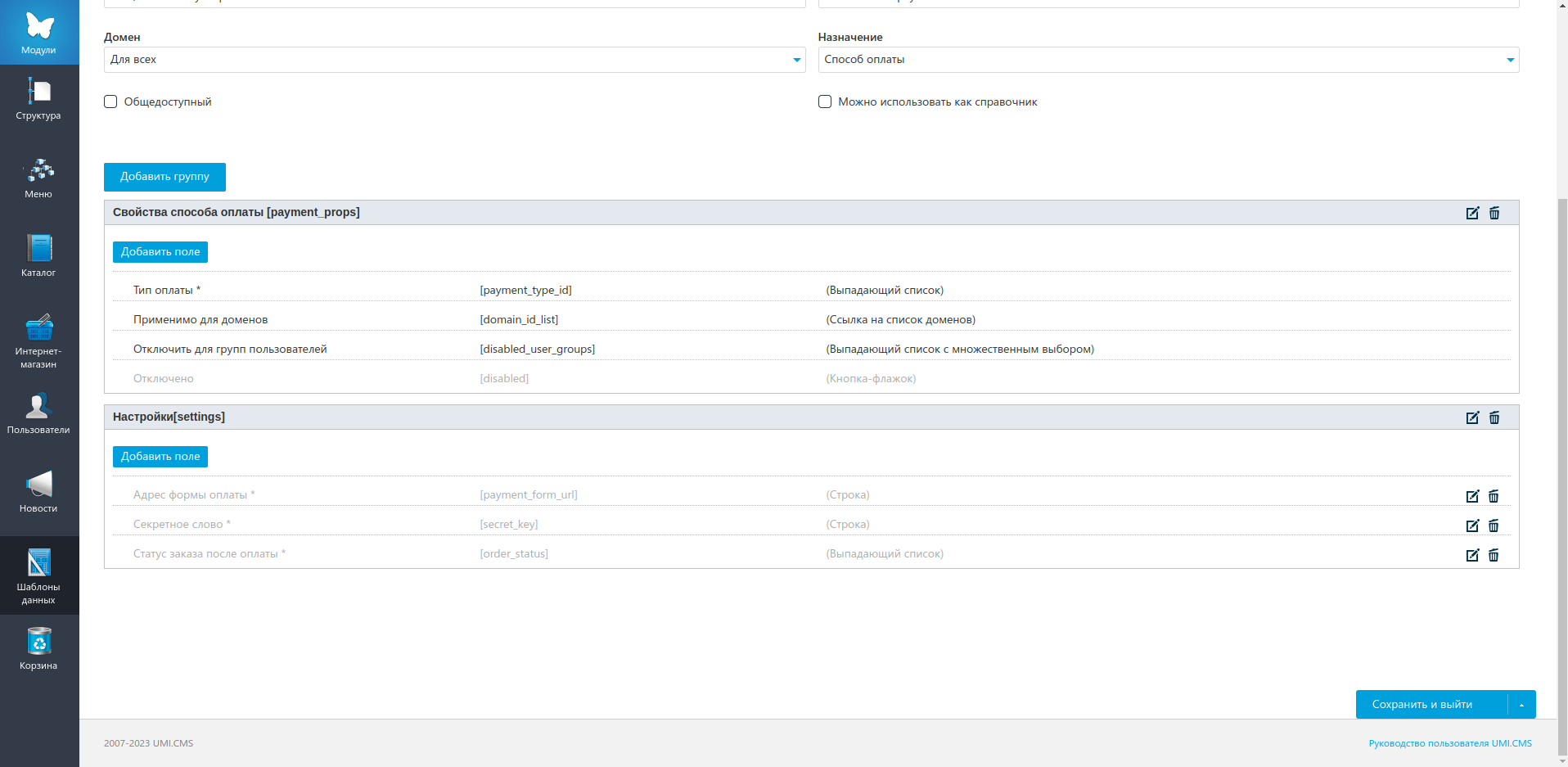
Task: Edit the payment_form_url field
Action: pyautogui.click(x=1472, y=496)
